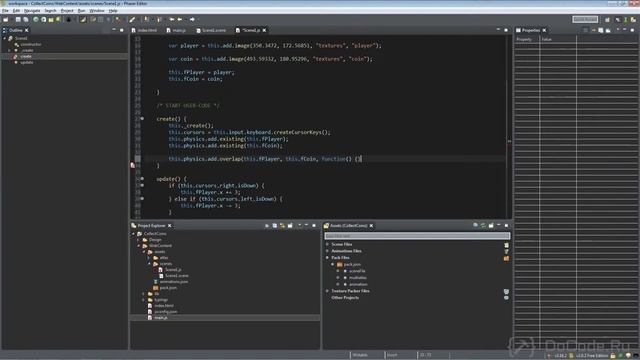Toggle Link with Editor in Project Explorer

[282, 226]
